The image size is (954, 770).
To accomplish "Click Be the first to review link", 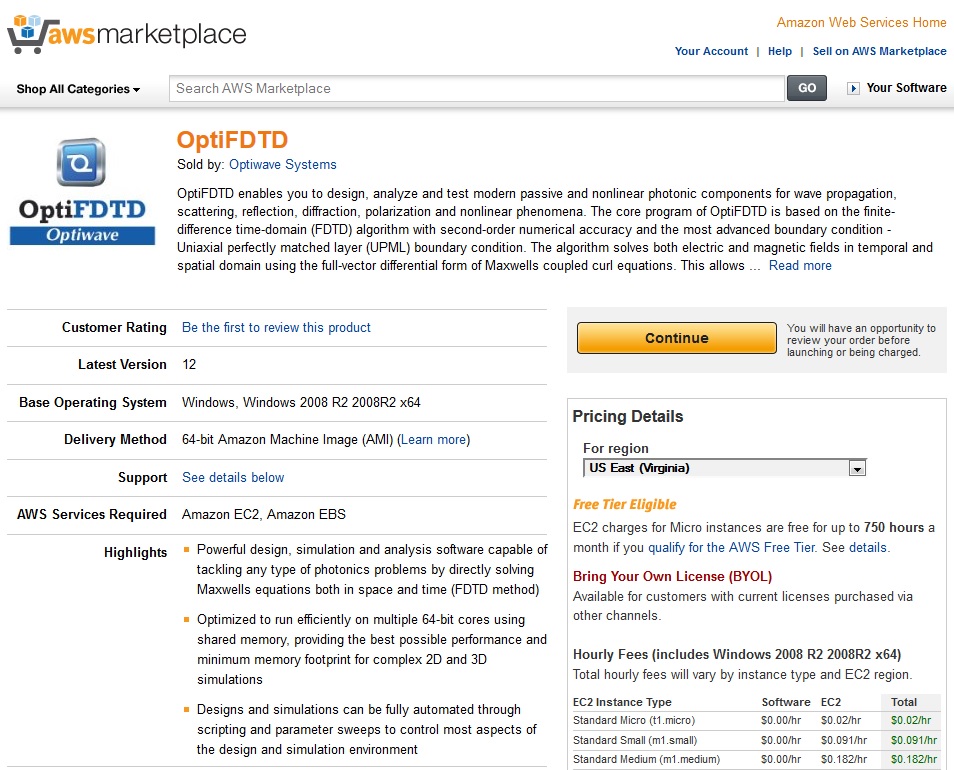I will tap(276, 328).
